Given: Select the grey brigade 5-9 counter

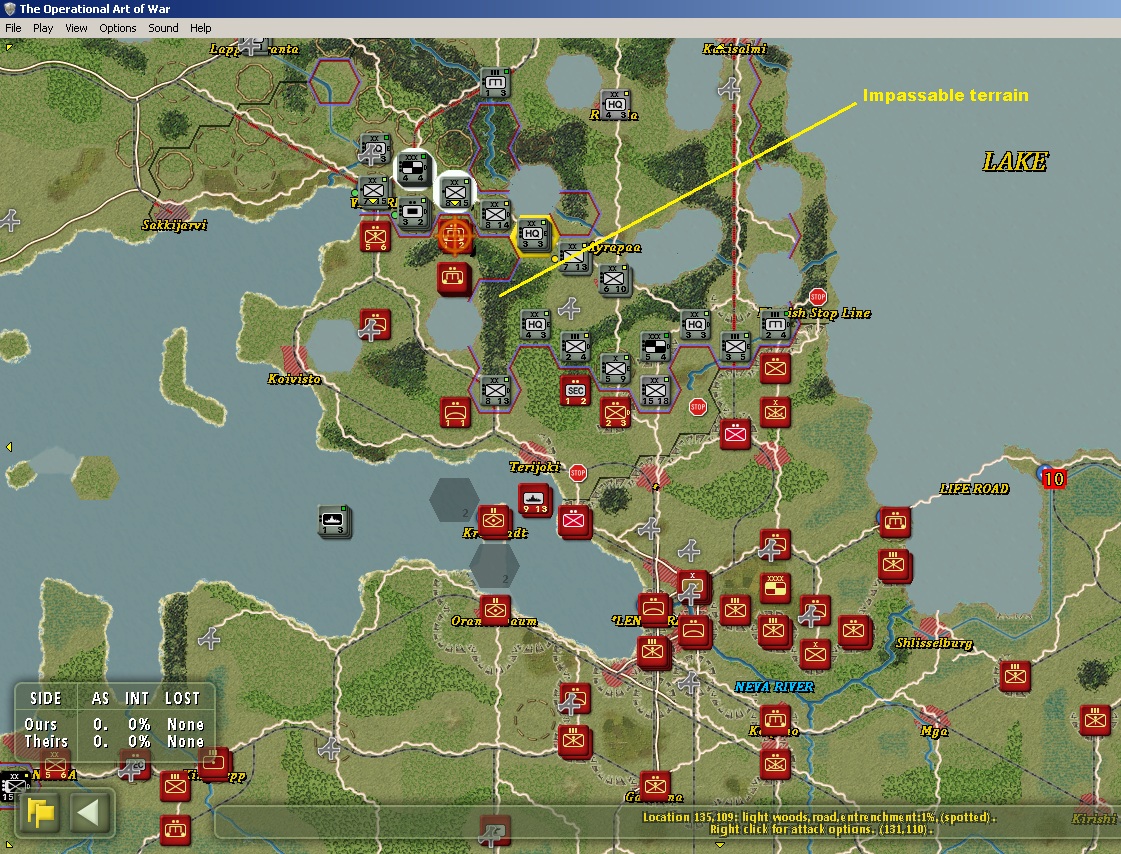Looking at the screenshot, I should pos(615,369).
